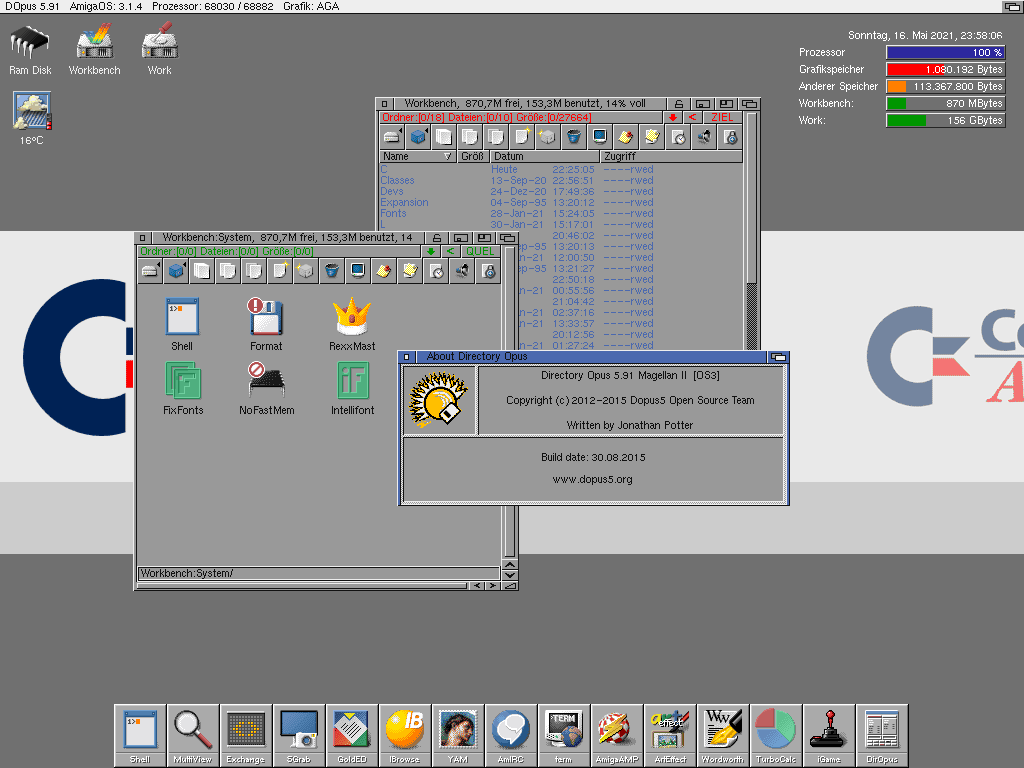Click clock datestamp icon in System lister toolbar

tap(436, 270)
